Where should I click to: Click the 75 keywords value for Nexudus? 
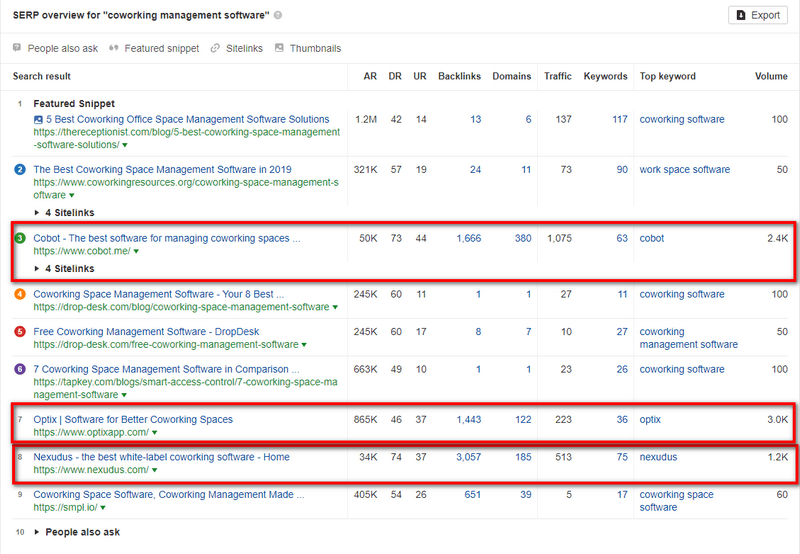(622, 457)
